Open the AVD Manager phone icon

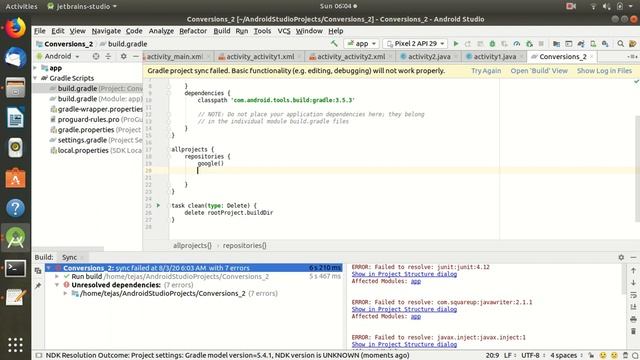click(593, 44)
